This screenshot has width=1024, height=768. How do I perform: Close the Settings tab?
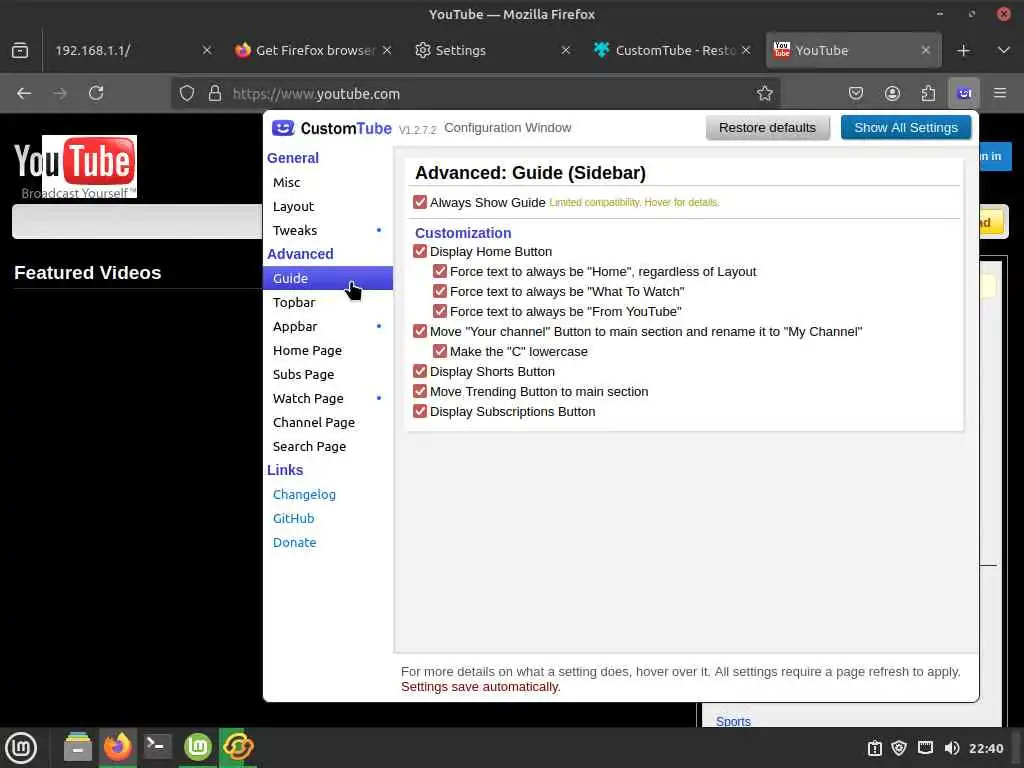tap(566, 50)
